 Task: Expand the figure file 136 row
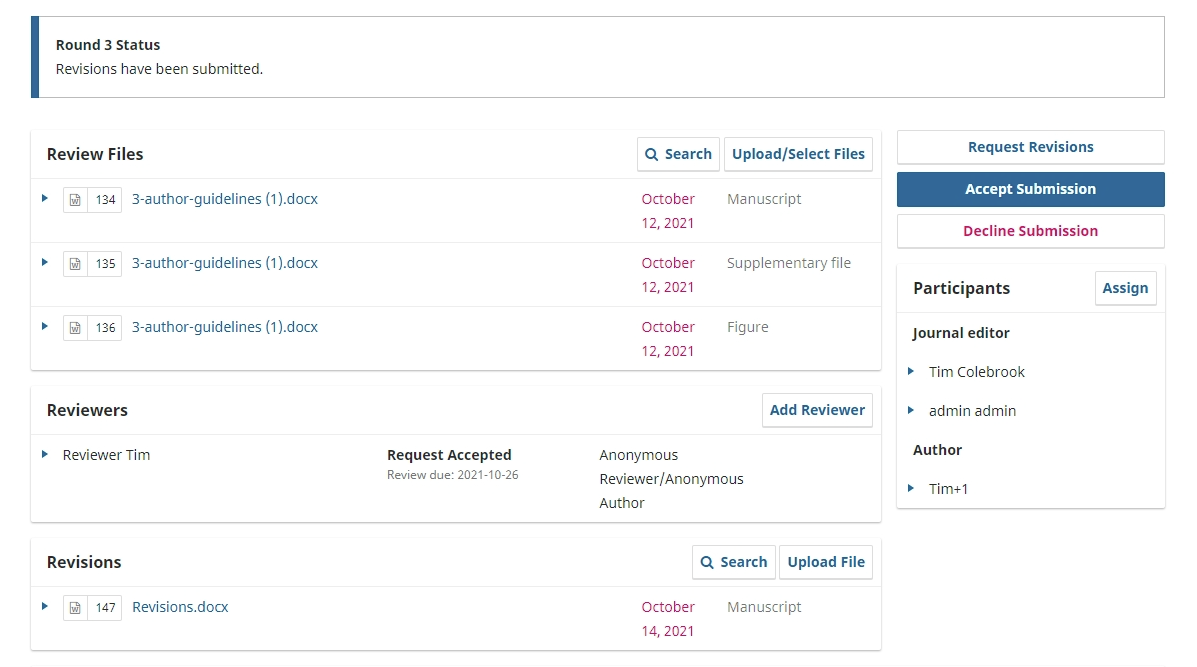[x=45, y=326]
